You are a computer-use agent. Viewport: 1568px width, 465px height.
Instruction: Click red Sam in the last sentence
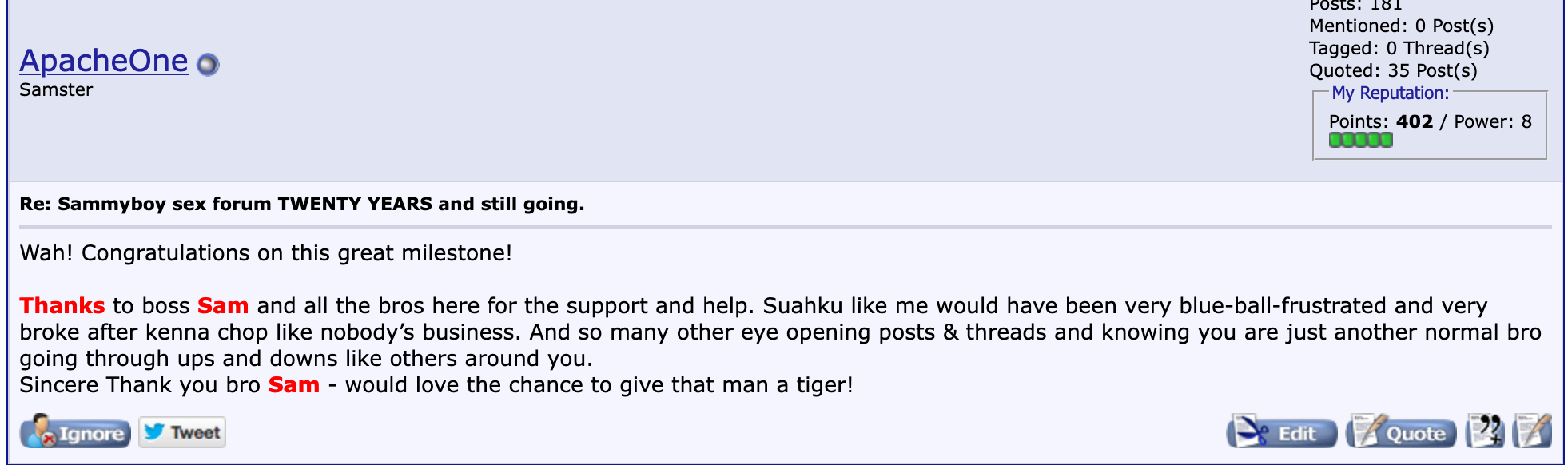[294, 385]
